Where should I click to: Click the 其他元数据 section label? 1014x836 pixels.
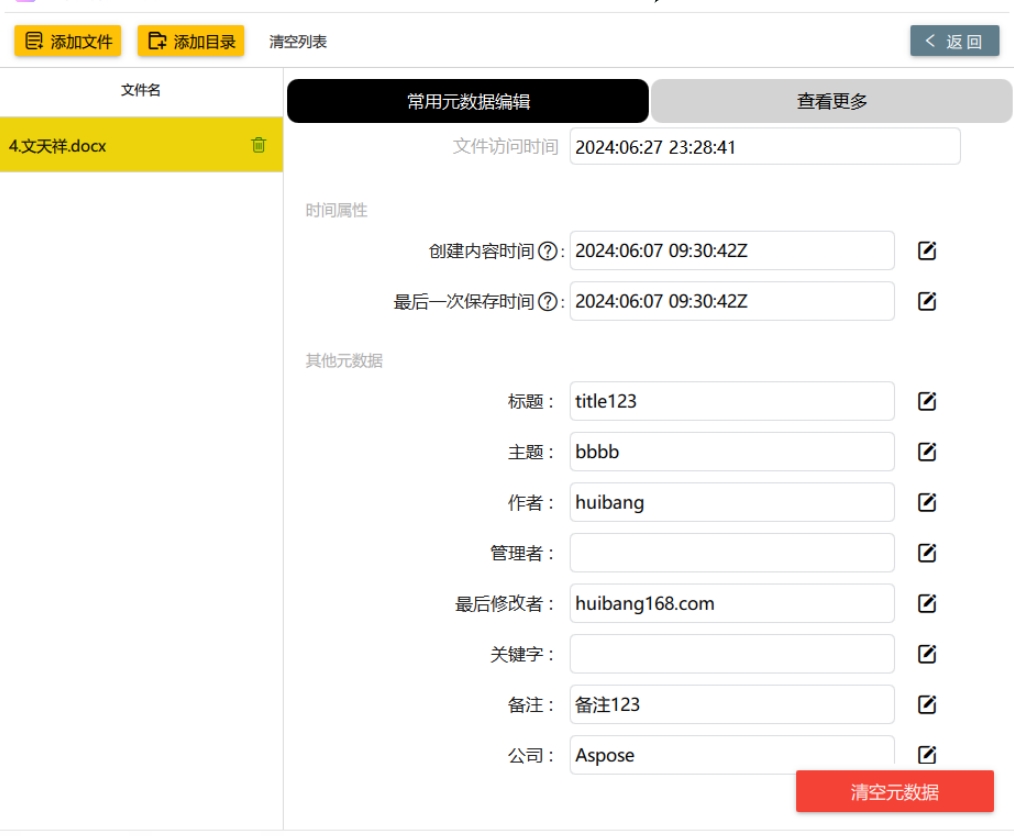[x=344, y=361]
